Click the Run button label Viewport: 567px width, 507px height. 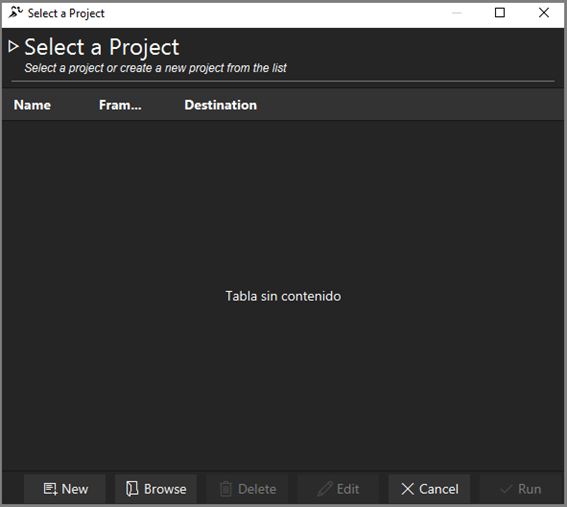pyautogui.click(x=529, y=489)
